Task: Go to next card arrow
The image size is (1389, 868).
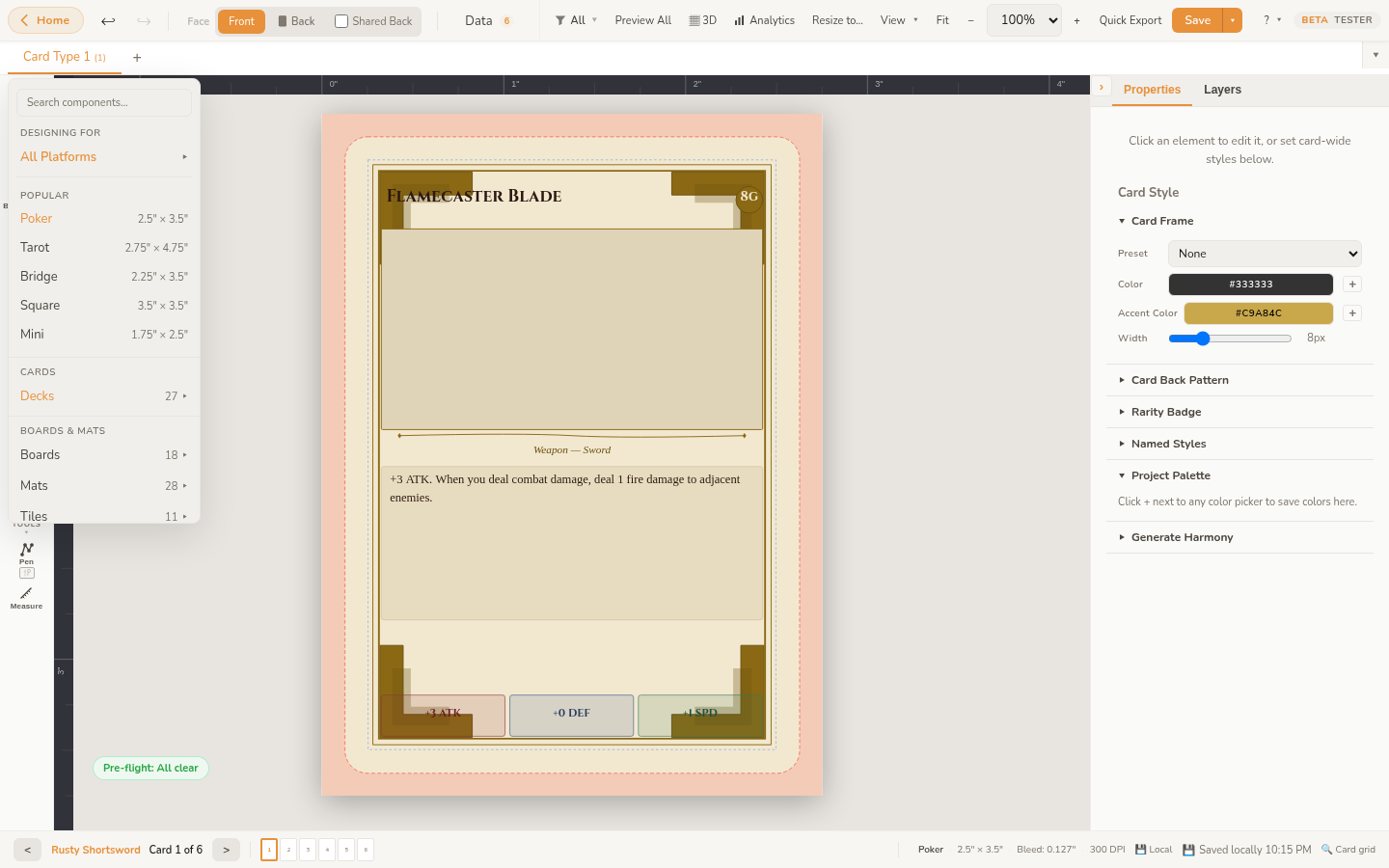Action: click(x=226, y=850)
